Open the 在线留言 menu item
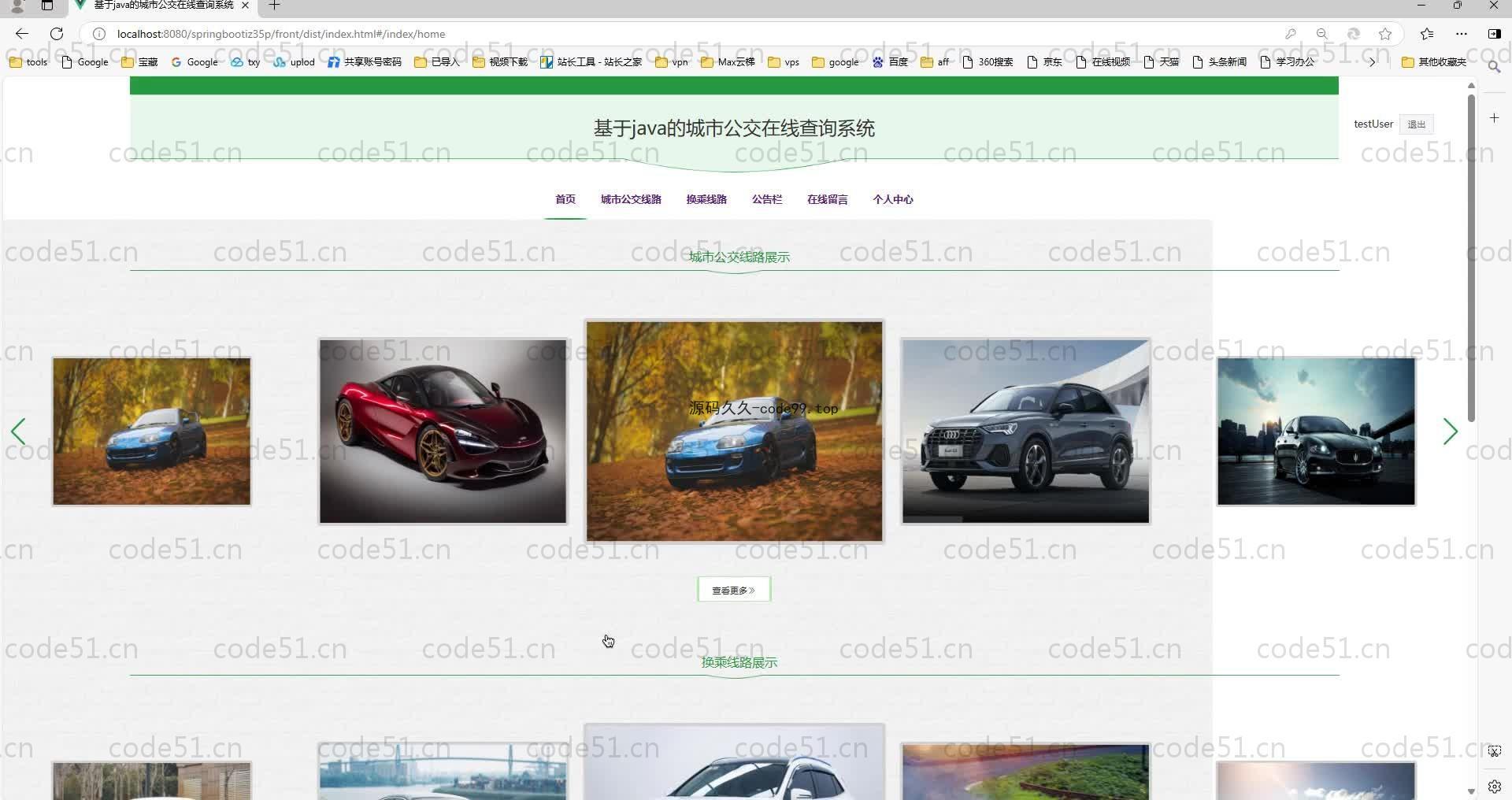Image resolution: width=1512 pixels, height=800 pixels. pyautogui.click(x=827, y=200)
